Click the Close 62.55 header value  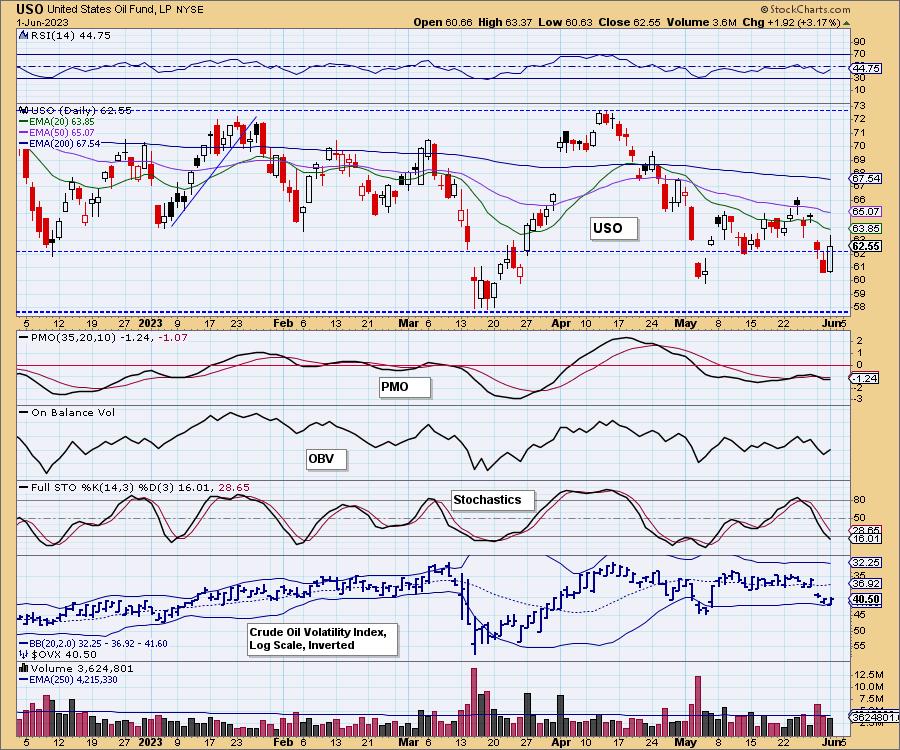[630, 22]
